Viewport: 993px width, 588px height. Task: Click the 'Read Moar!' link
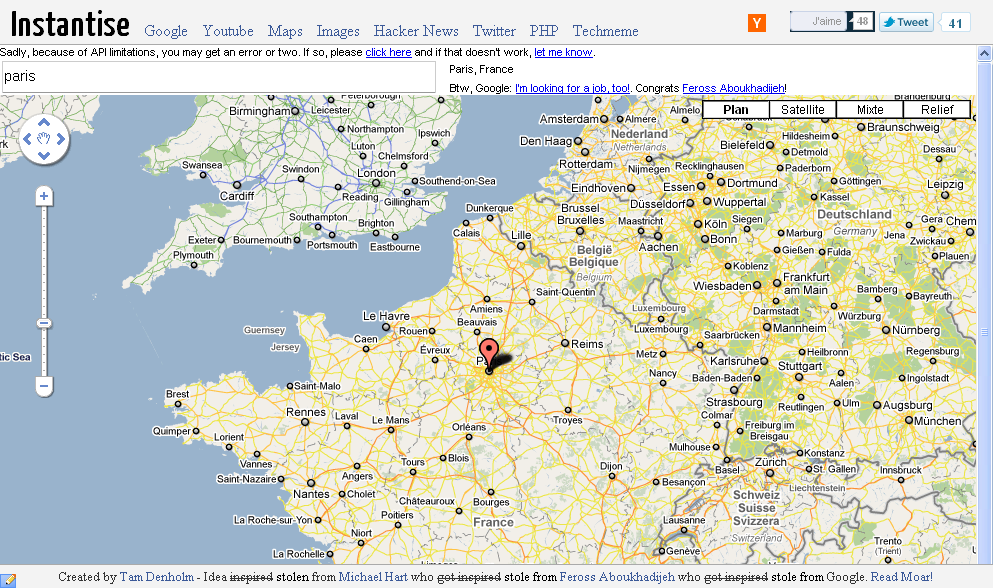tap(901, 577)
